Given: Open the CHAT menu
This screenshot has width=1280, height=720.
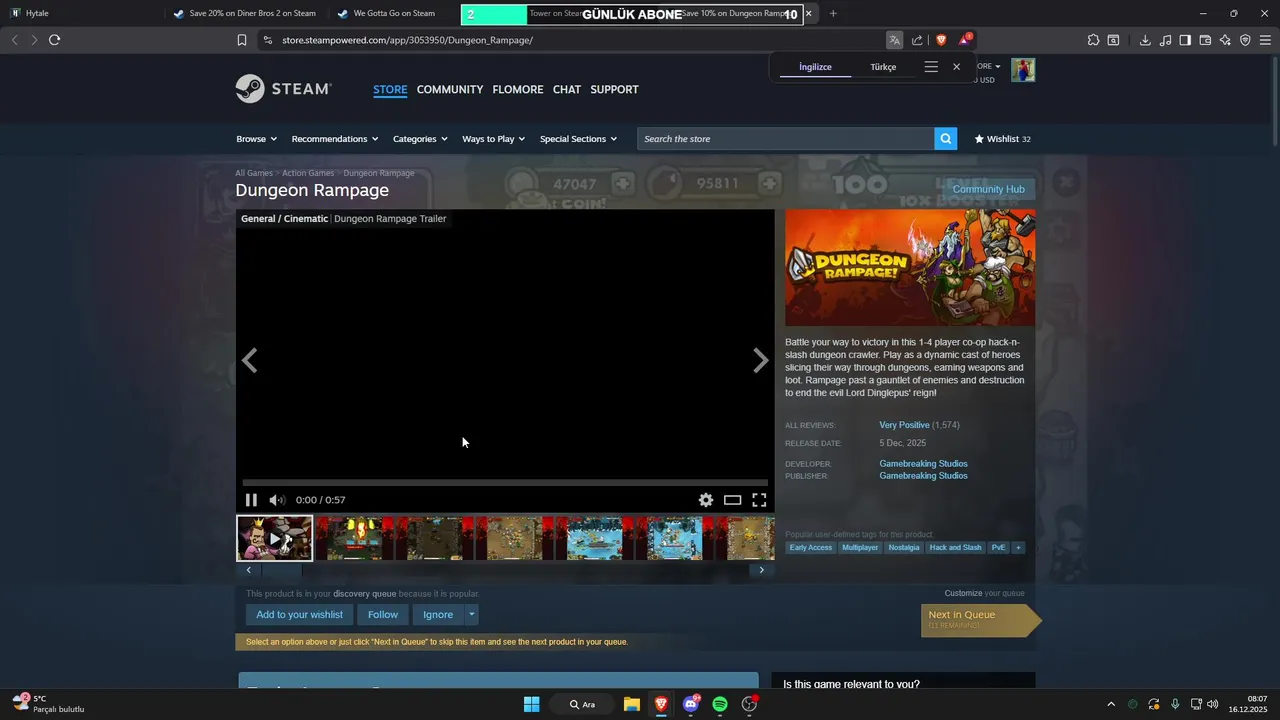Looking at the screenshot, I should [567, 90].
